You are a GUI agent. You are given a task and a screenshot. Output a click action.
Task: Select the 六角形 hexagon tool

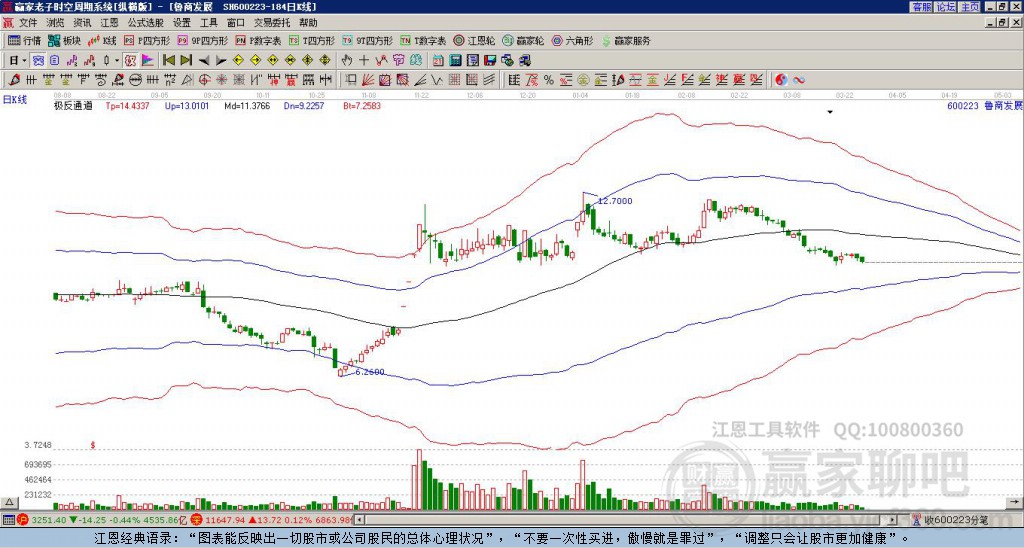point(572,41)
